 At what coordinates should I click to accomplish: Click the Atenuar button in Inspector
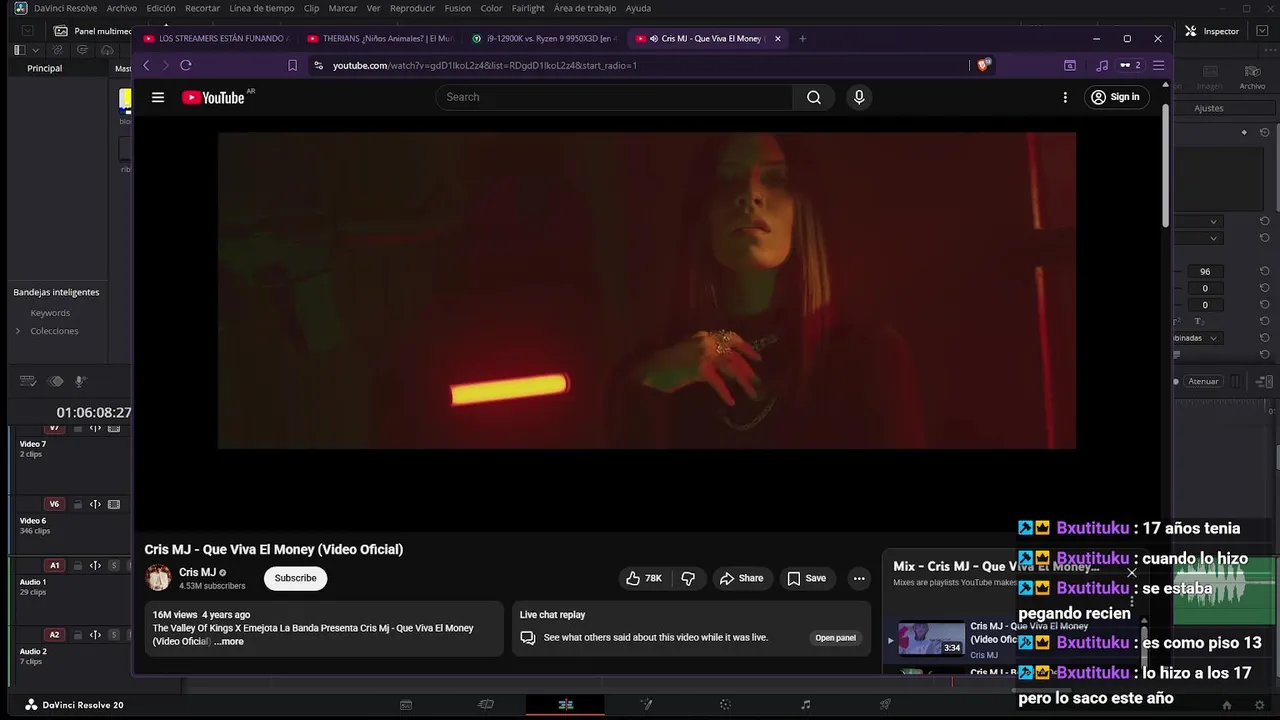point(1203,381)
